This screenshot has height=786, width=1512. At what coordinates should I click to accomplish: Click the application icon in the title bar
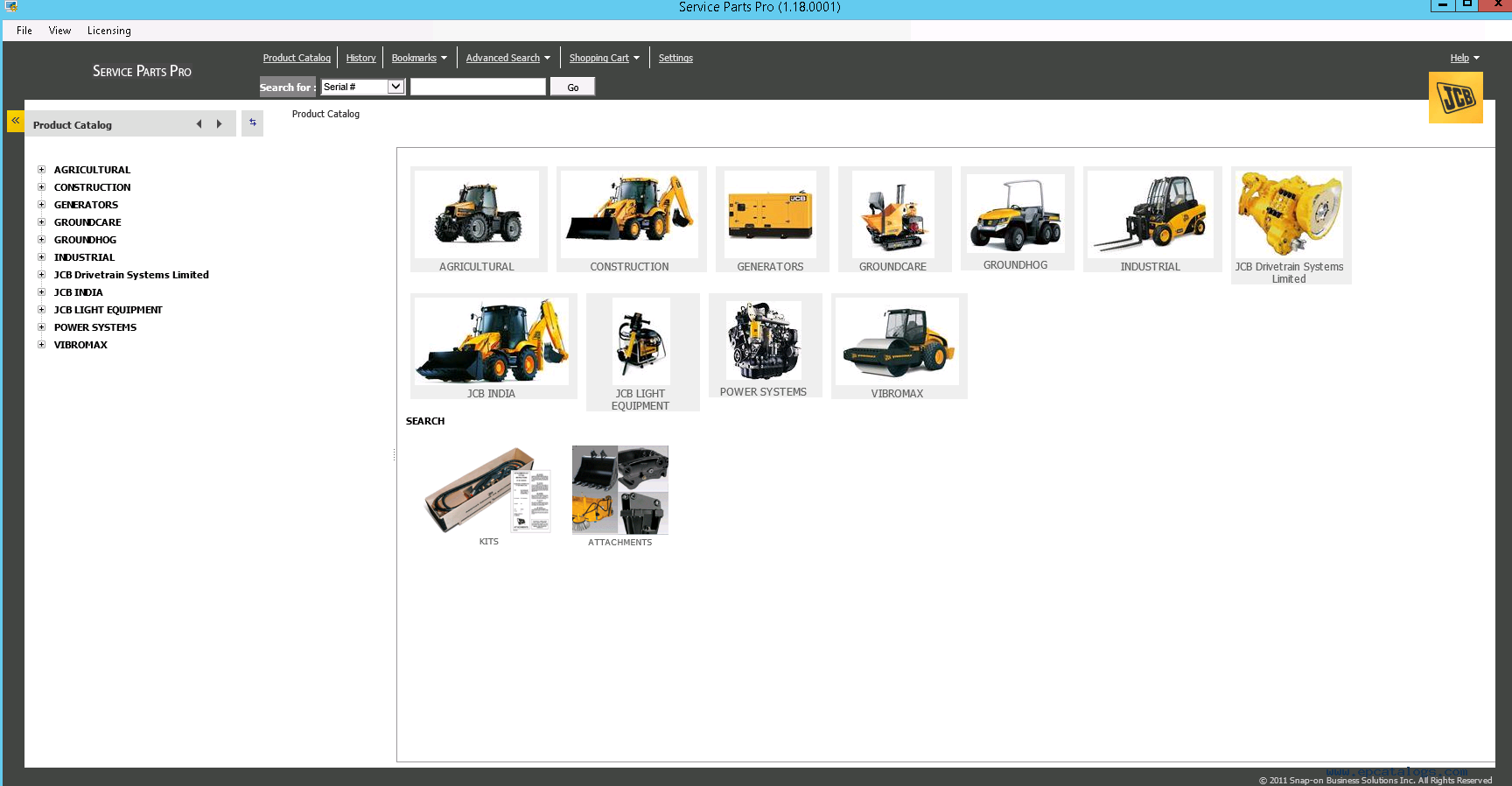(x=11, y=7)
